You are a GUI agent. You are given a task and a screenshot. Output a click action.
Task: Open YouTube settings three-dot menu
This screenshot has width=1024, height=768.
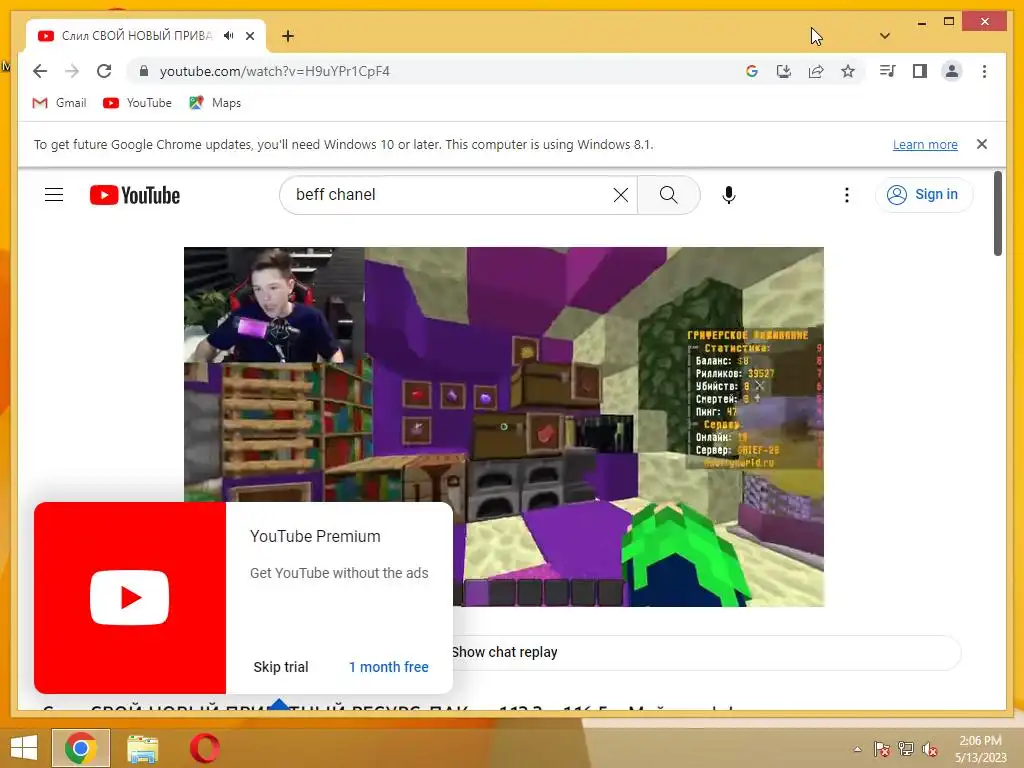[x=846, y=195]
